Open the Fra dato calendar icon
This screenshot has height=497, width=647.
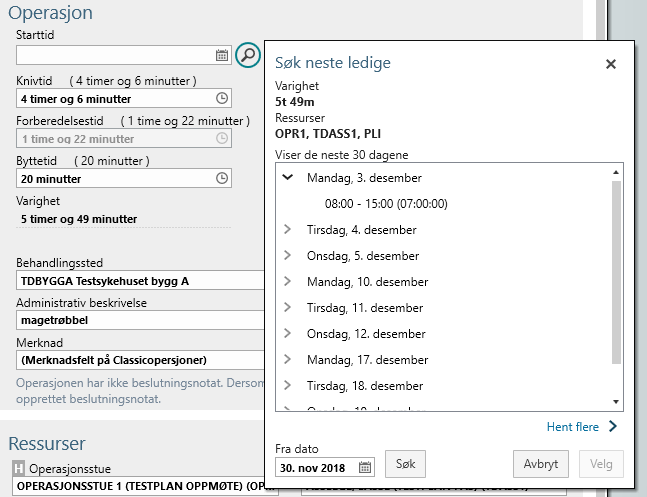click(365, 466)
